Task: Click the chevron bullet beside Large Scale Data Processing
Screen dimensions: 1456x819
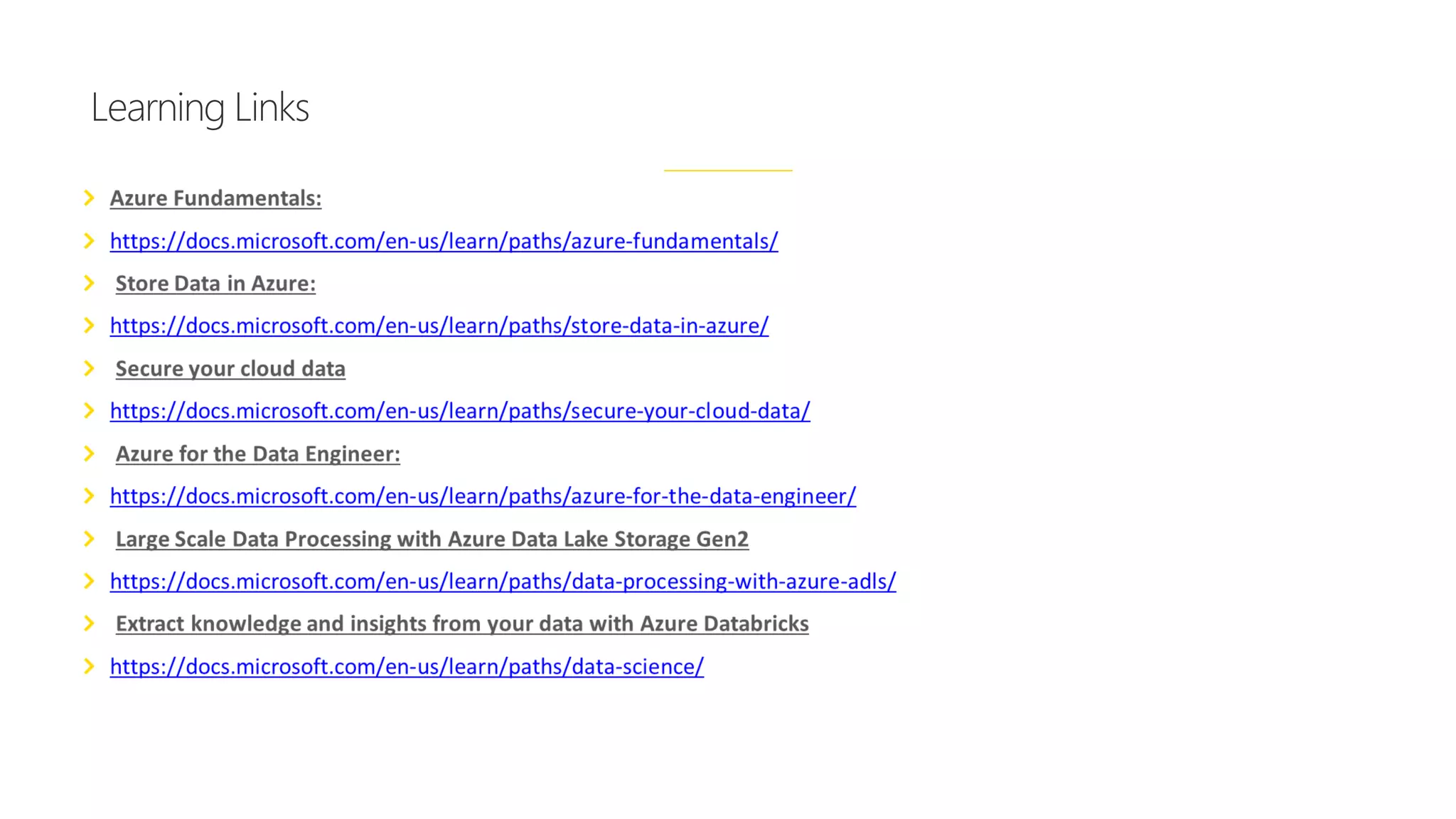Action: click(x=89, y=539)
